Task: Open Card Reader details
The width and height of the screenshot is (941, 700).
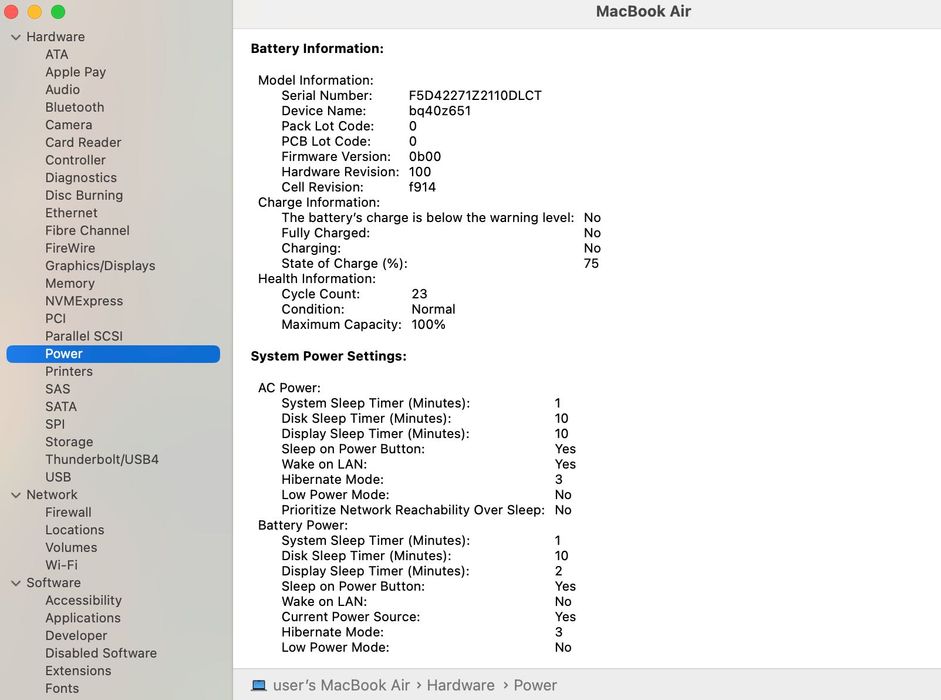Action: pos(83,142)
